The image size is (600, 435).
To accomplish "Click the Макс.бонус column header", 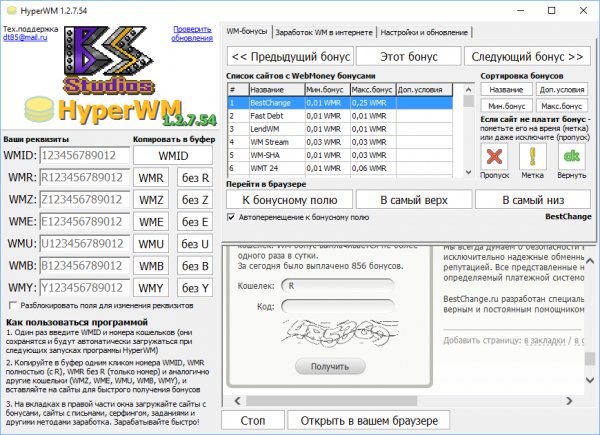I will point(373,90).
